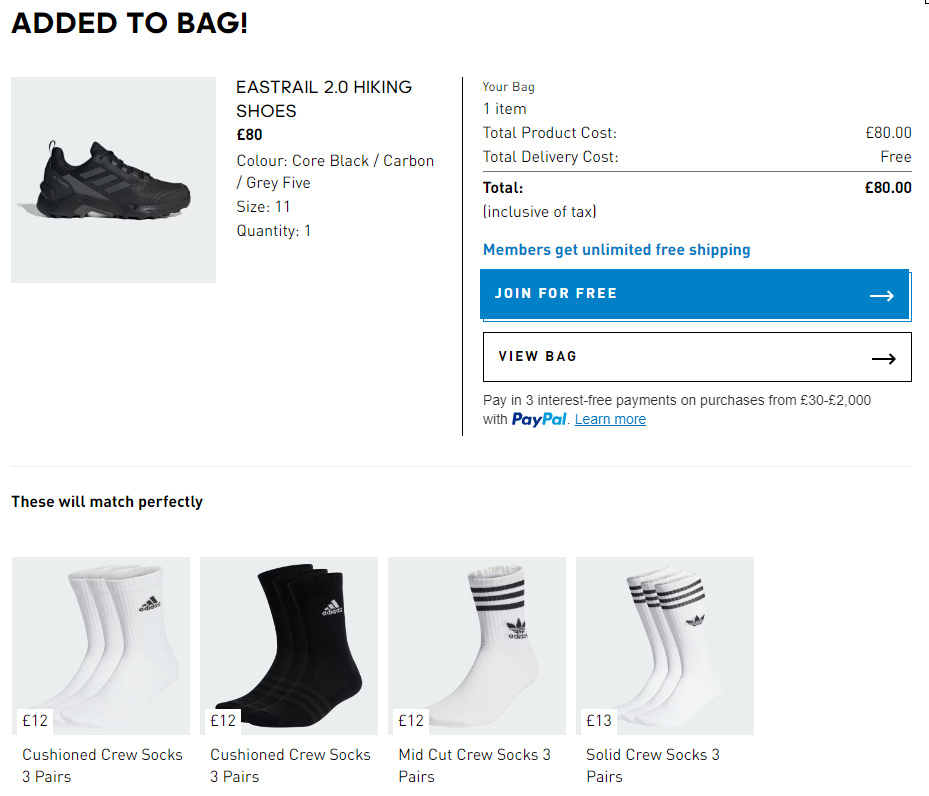929x796 pixels.
Task: Click the Eastrail 2.0 Hiking Shoes title
Action: (x=324, y=99)
